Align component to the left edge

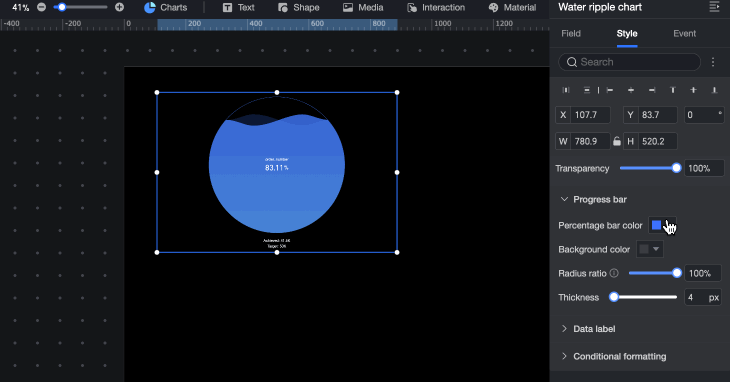point(610,90)
